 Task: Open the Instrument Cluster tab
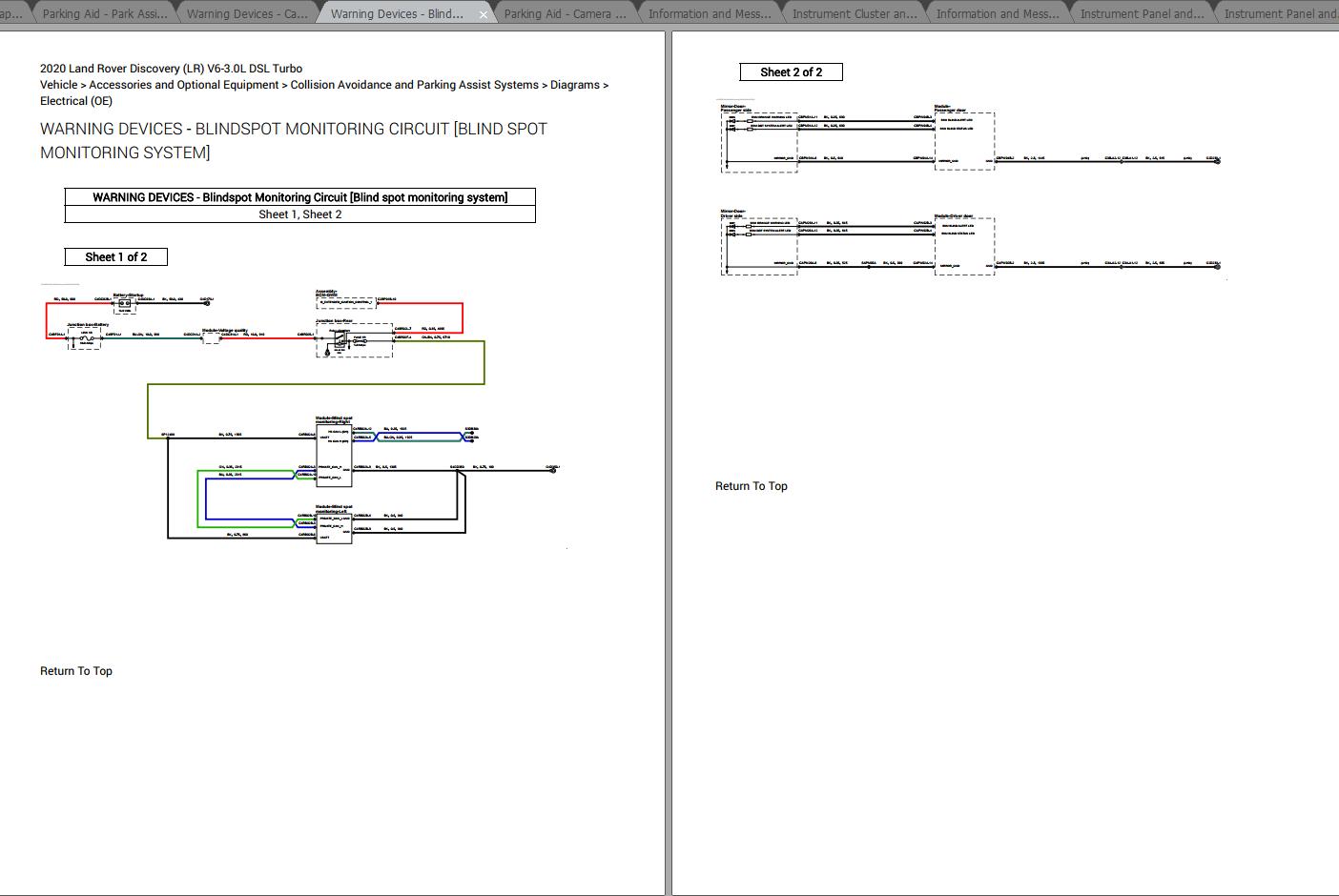[x=852, y=13]
